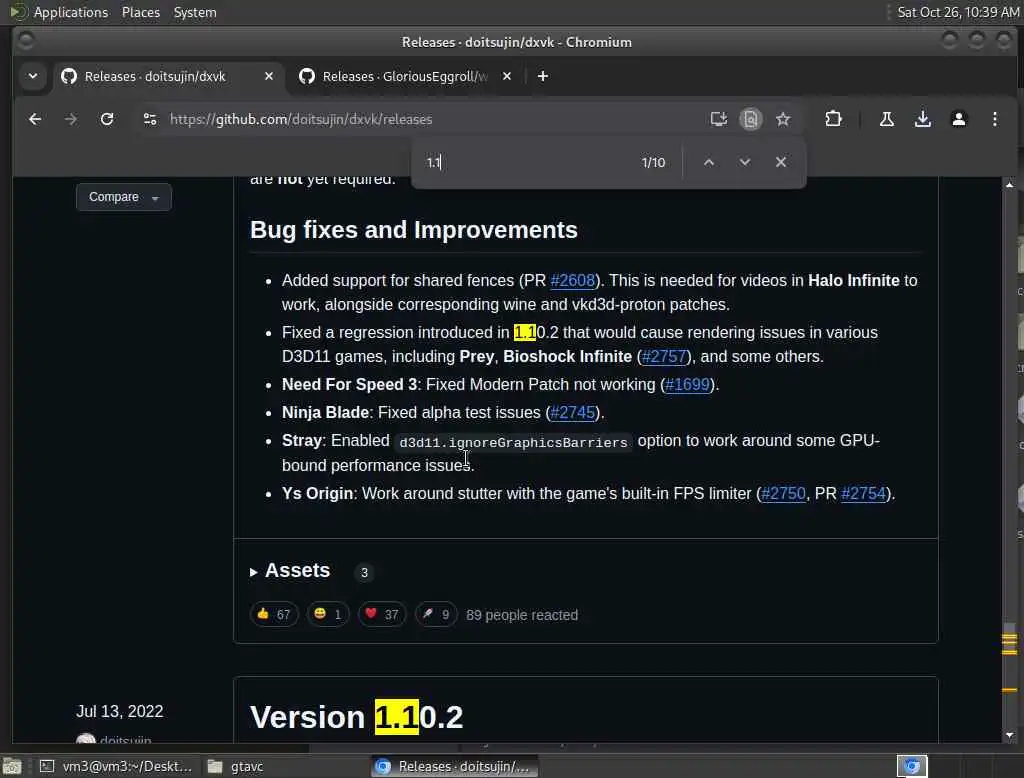The height and width of the screenshot is (778, 1024).
Task: Switch to the vm3 terminal taskbar item
Action: pos(116,766)
